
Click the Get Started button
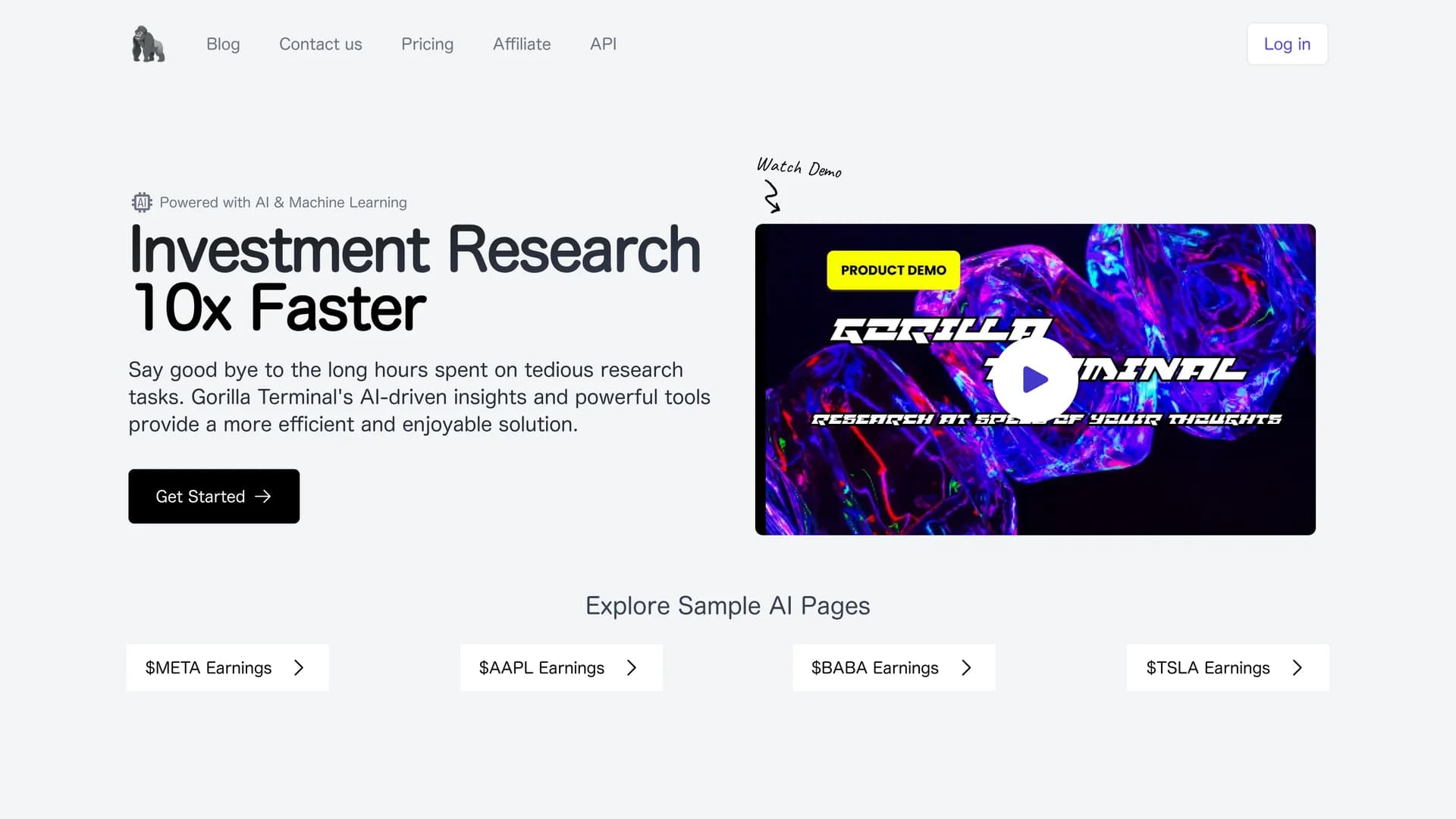(x=214, y=496)
